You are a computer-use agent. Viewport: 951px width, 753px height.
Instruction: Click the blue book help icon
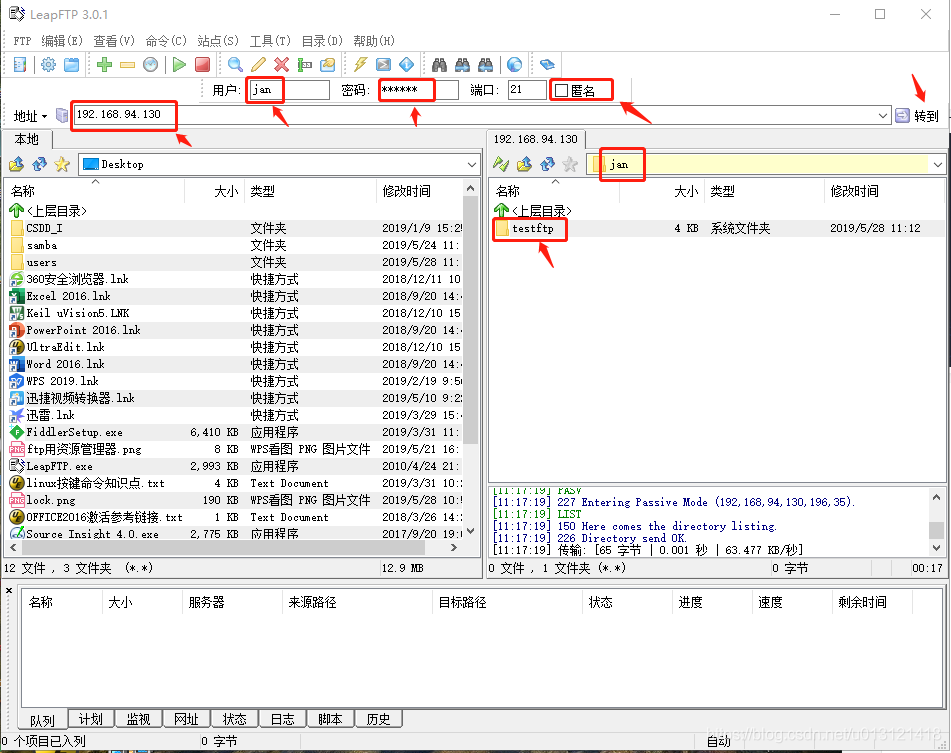tap(547, 64)
